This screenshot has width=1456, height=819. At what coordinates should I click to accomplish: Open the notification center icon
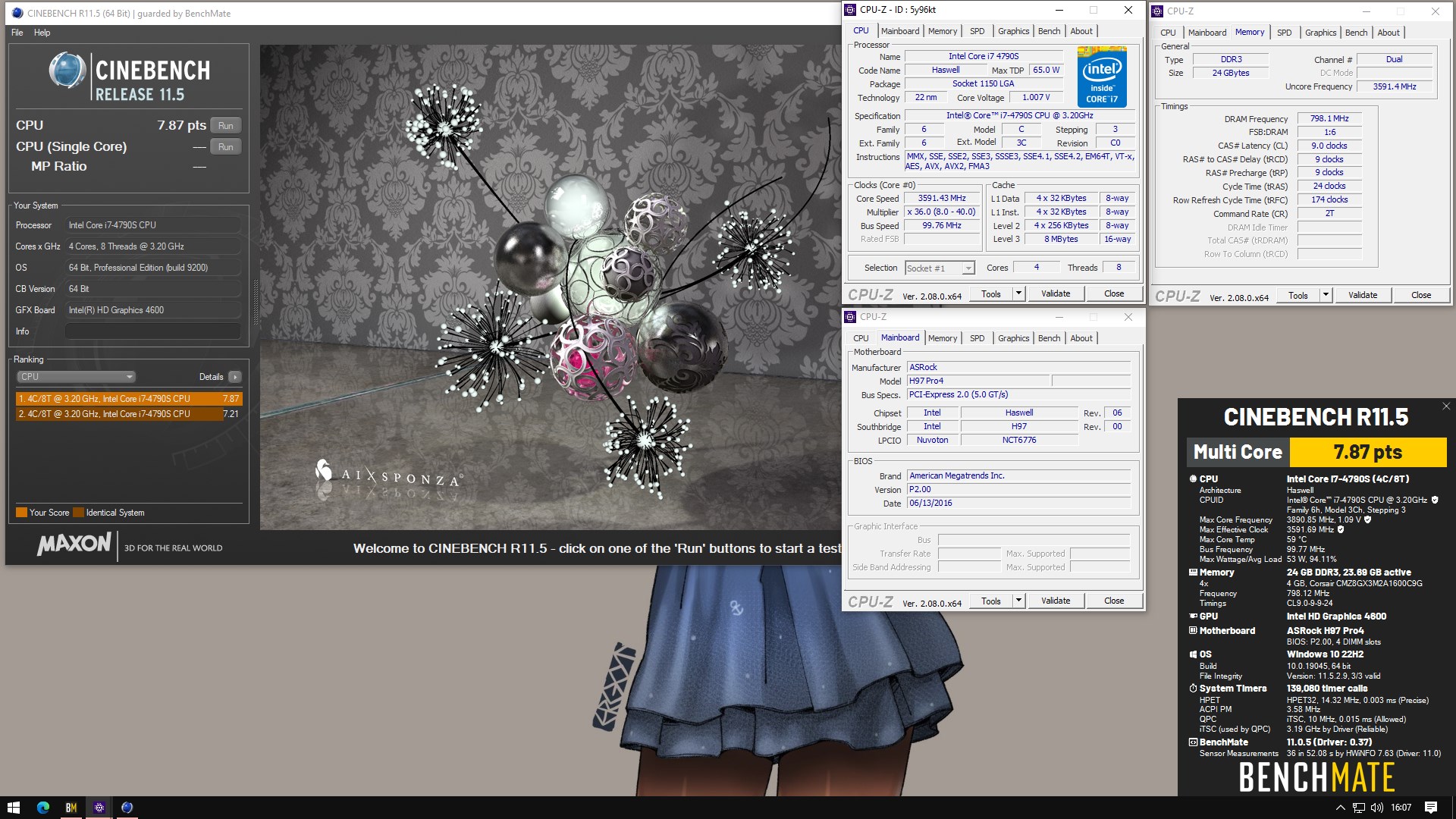coord(1431,808)
